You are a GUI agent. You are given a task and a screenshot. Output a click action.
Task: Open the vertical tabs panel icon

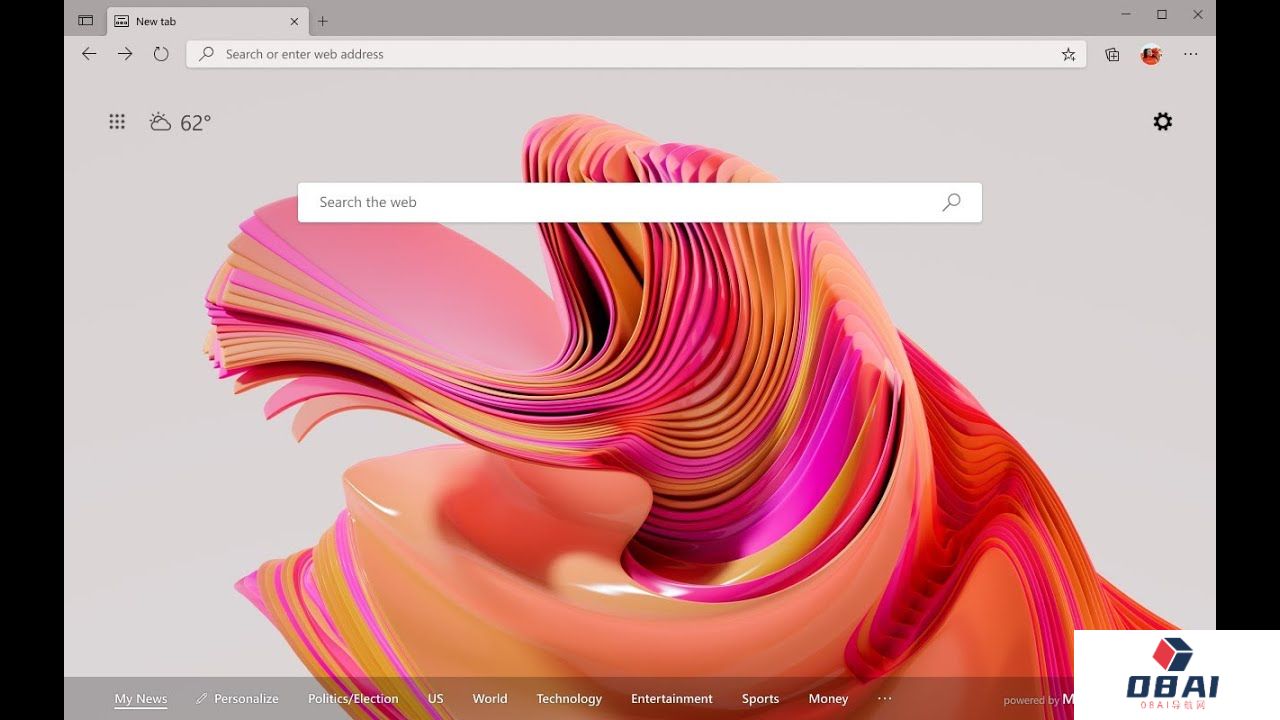[86, 20]
